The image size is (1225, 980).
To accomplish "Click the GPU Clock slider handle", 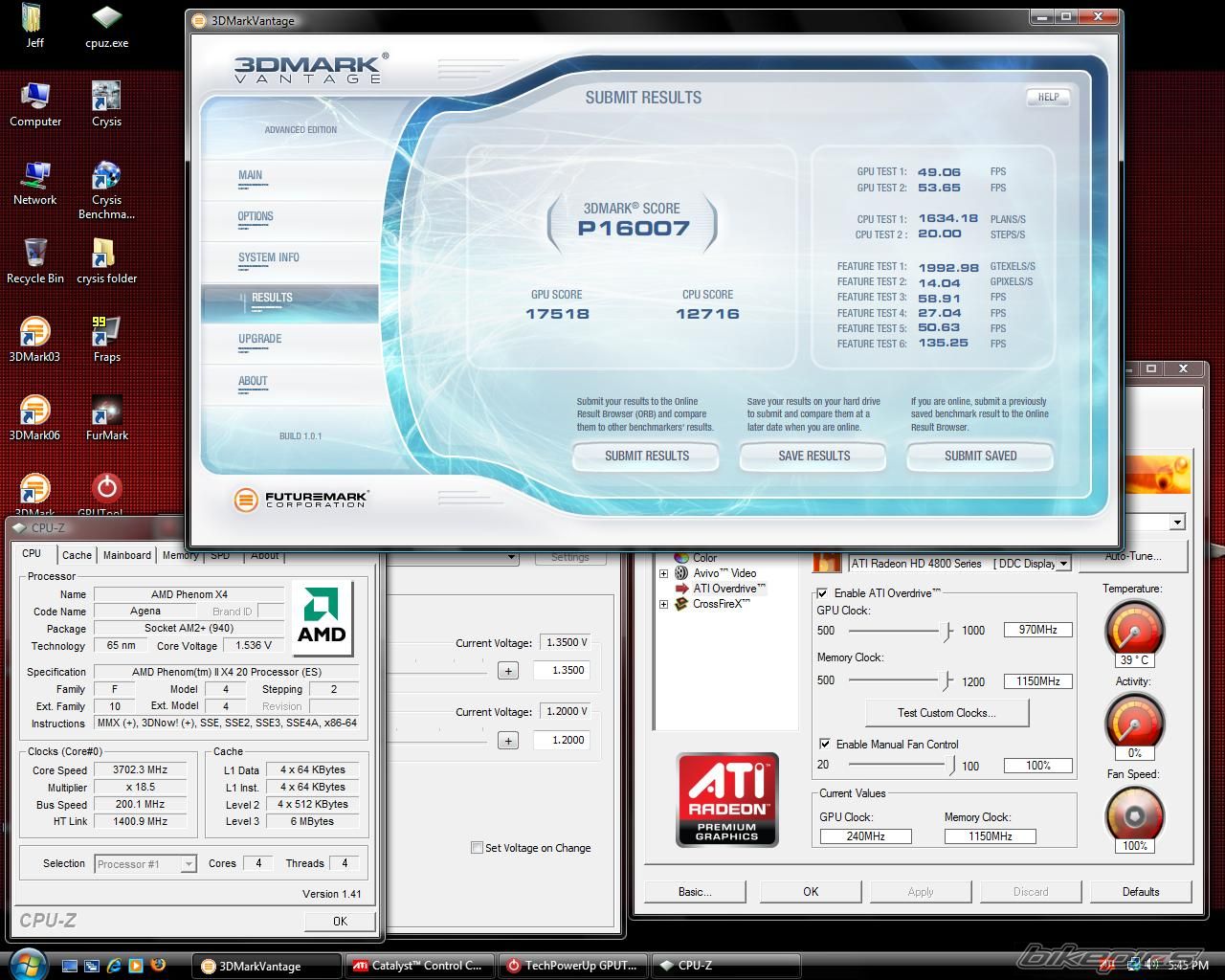I will pyautogui.click(x=948, y=631).
